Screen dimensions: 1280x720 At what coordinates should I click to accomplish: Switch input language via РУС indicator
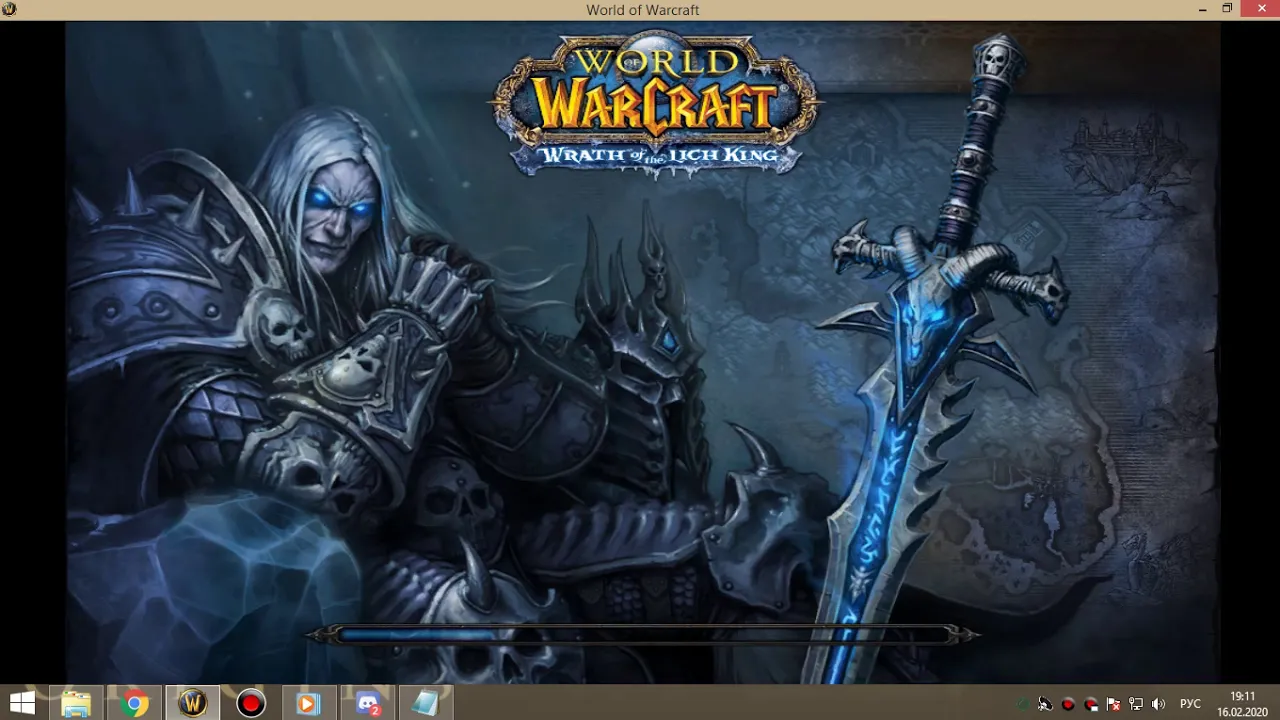point(1190,704)
